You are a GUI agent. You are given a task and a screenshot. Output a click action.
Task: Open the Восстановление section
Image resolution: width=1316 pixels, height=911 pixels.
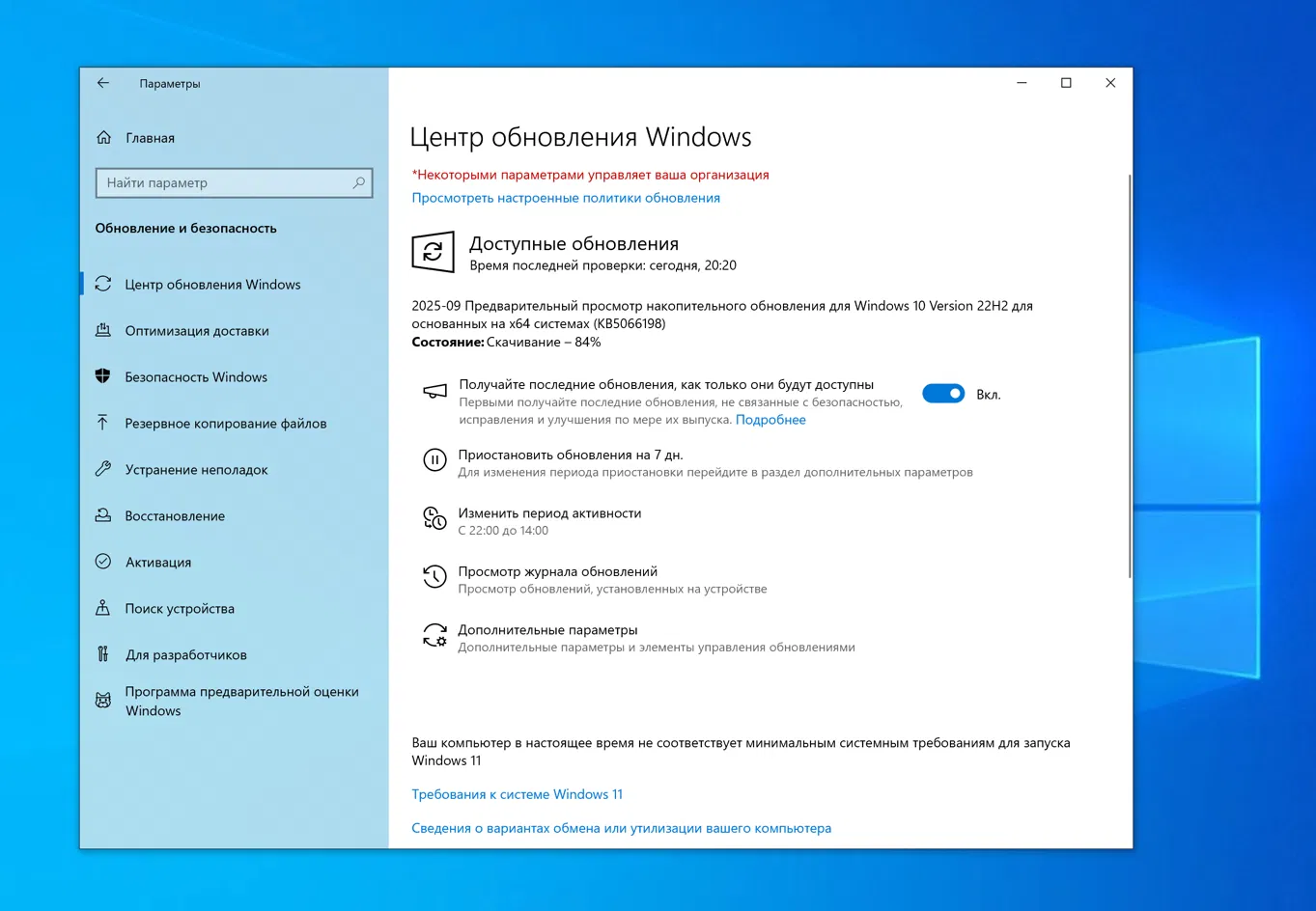(x=175, y=516)
